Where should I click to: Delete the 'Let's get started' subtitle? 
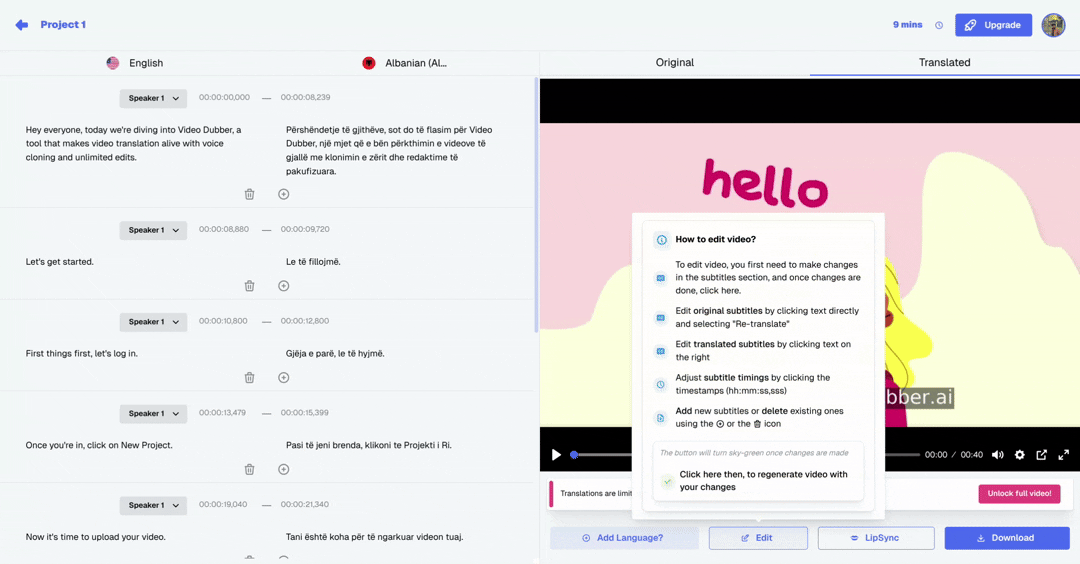(x=249, y=286)
